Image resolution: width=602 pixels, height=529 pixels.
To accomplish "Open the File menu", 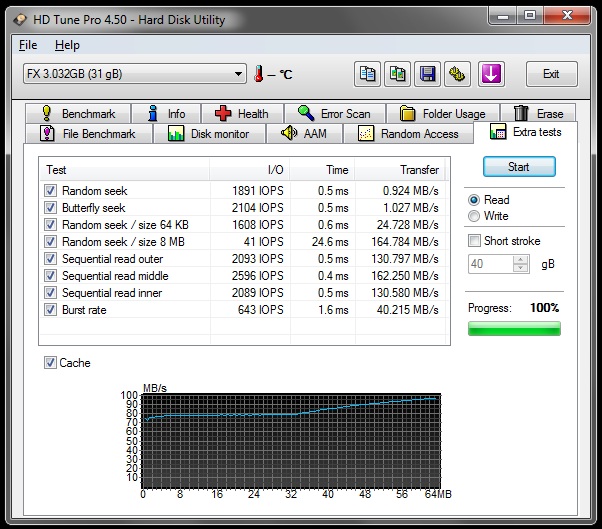I will pyautogui.click(x=28, y=45).
